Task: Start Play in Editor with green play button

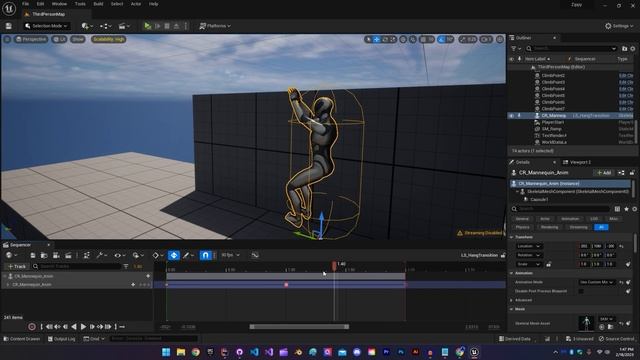Action: (x=147, y=26)
